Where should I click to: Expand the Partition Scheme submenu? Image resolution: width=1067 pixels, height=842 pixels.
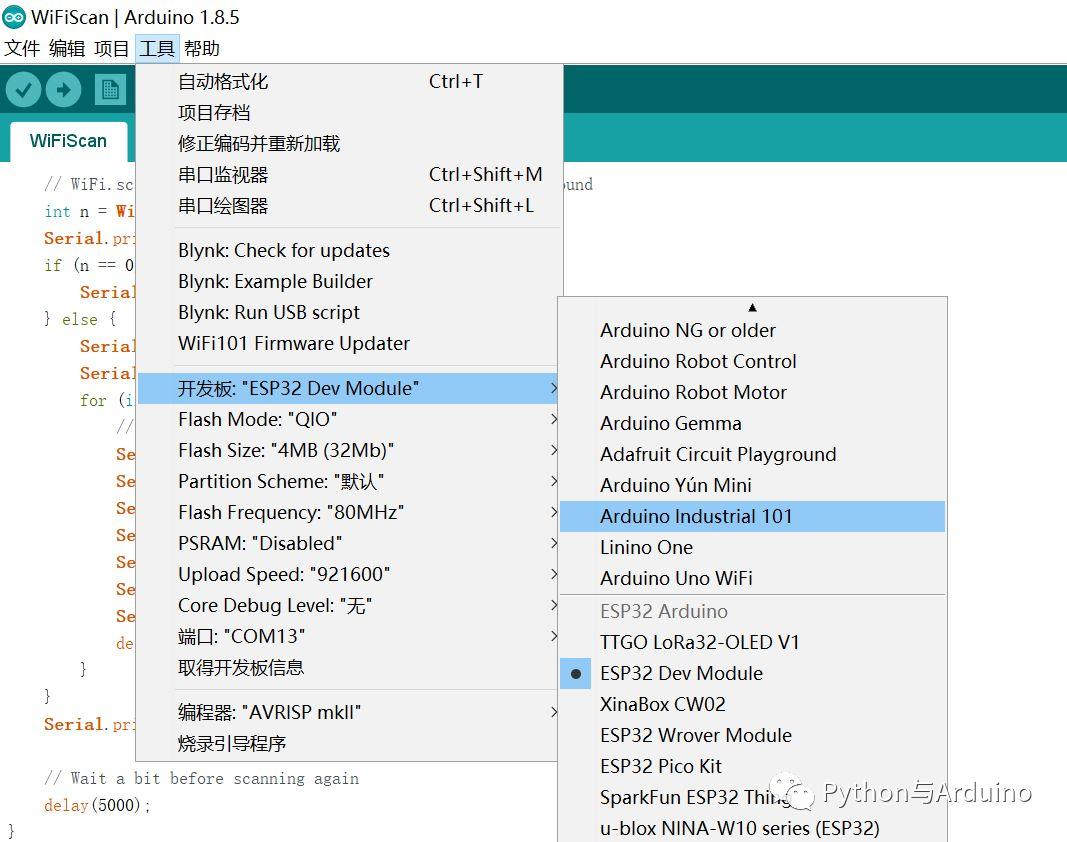pyautogui.click(x=348, y=481)
